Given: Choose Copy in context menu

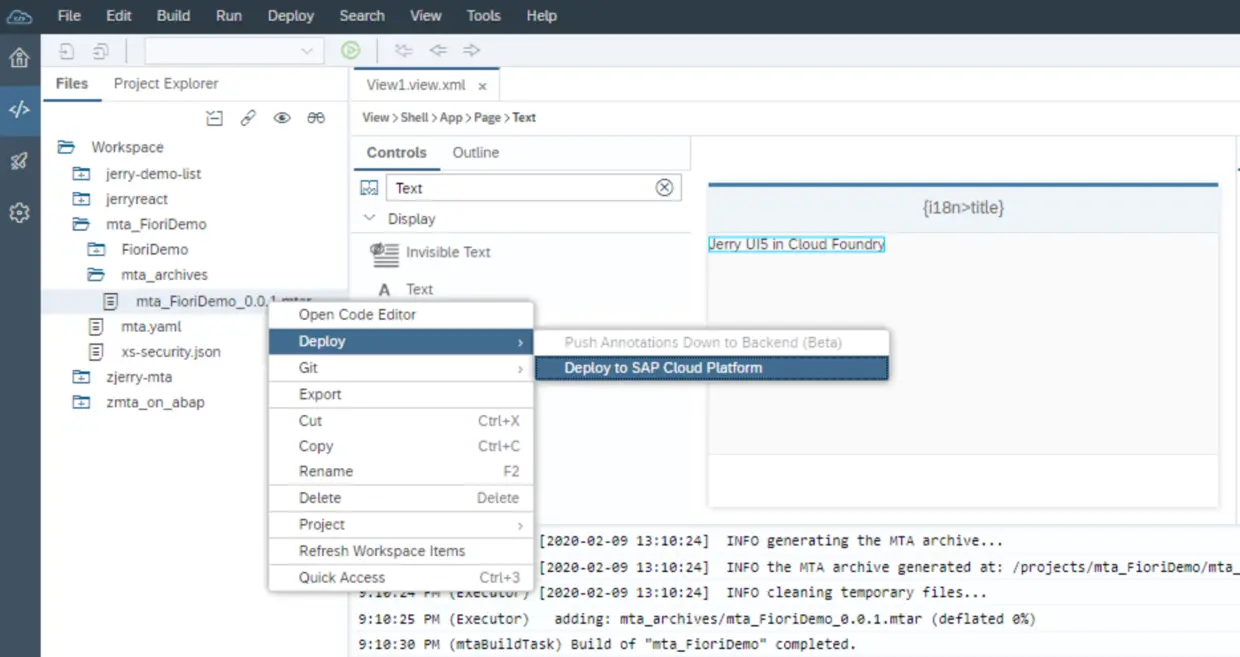Looking at the screenshot, I should click(401, 446).
